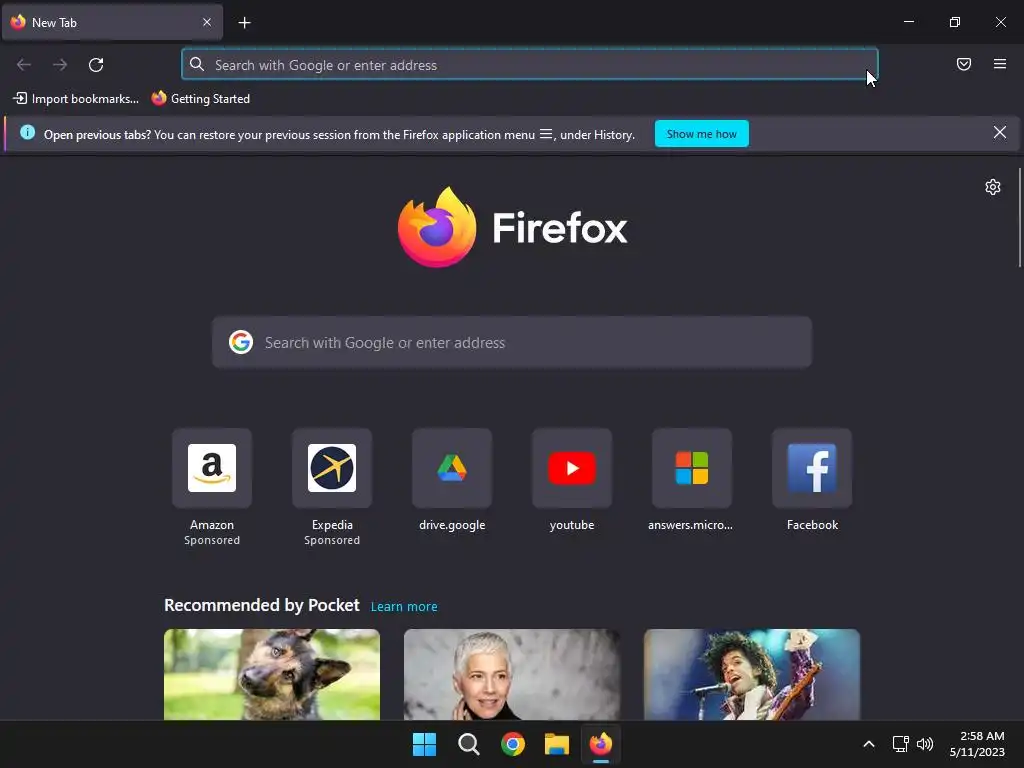The image size is (1024, 768).
Task: Reload the current page
Action: pos(96,65)
